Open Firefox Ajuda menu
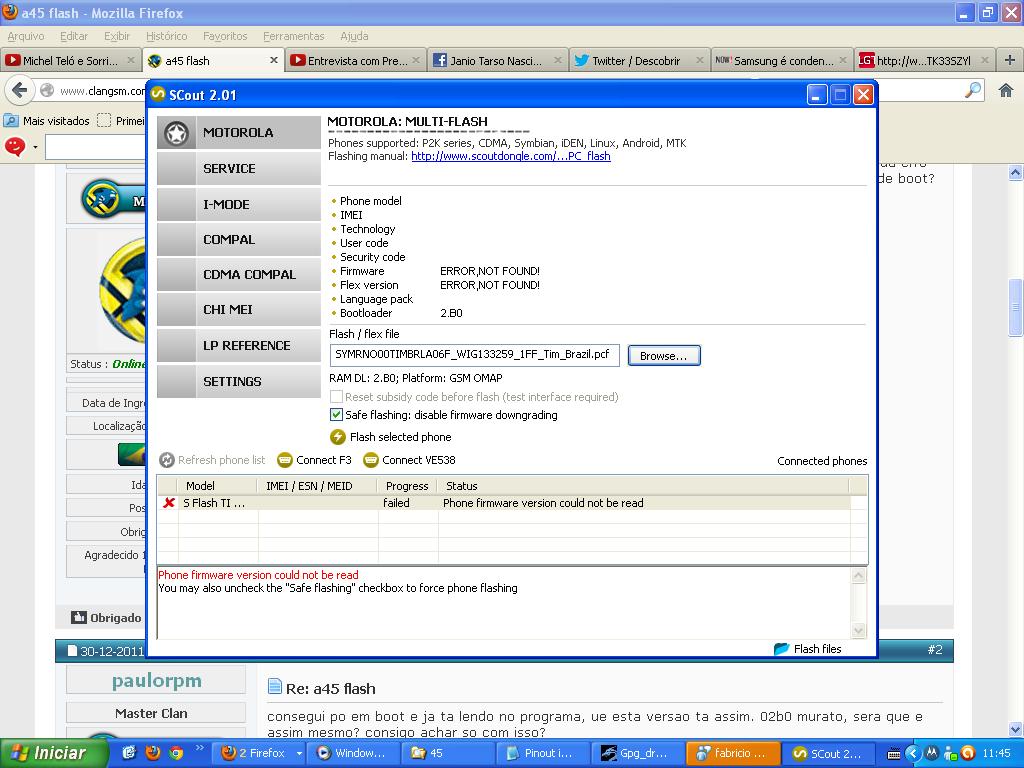 [x=354, y=36]
